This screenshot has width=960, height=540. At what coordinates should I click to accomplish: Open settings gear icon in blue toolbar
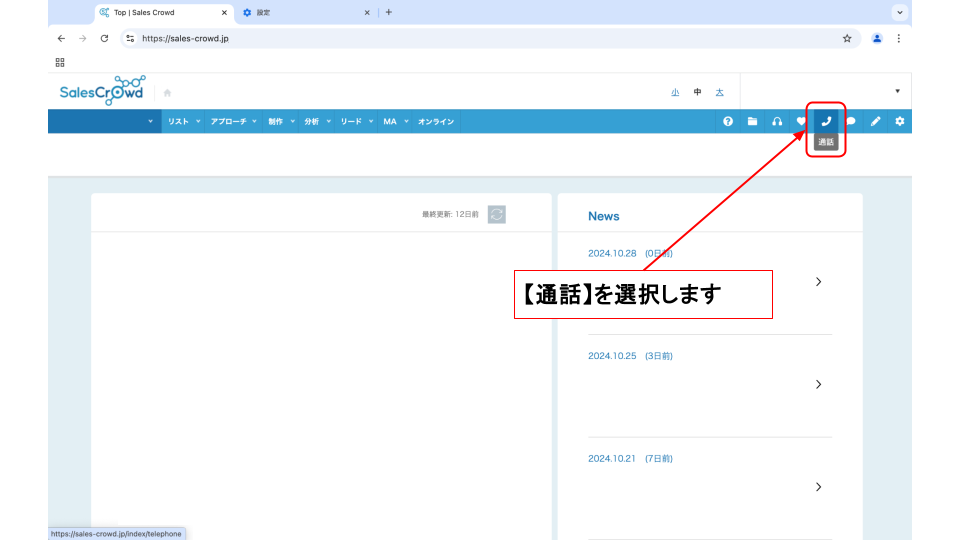pos(899,121)
